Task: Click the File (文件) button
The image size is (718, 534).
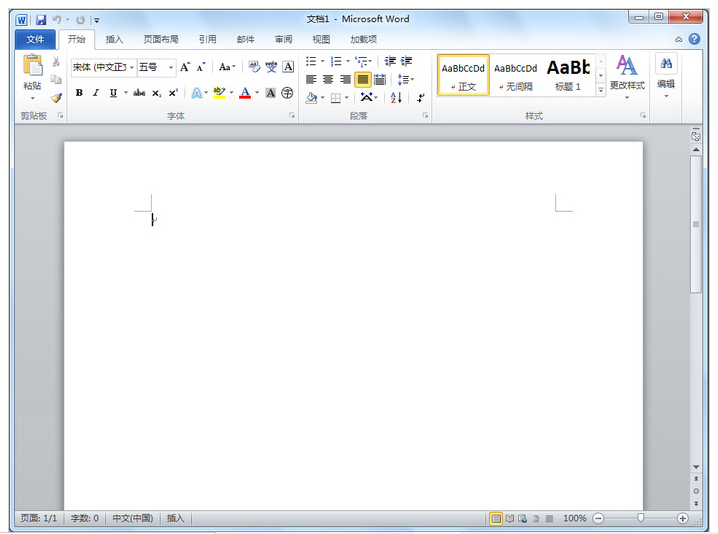Action: pos(35,39)
